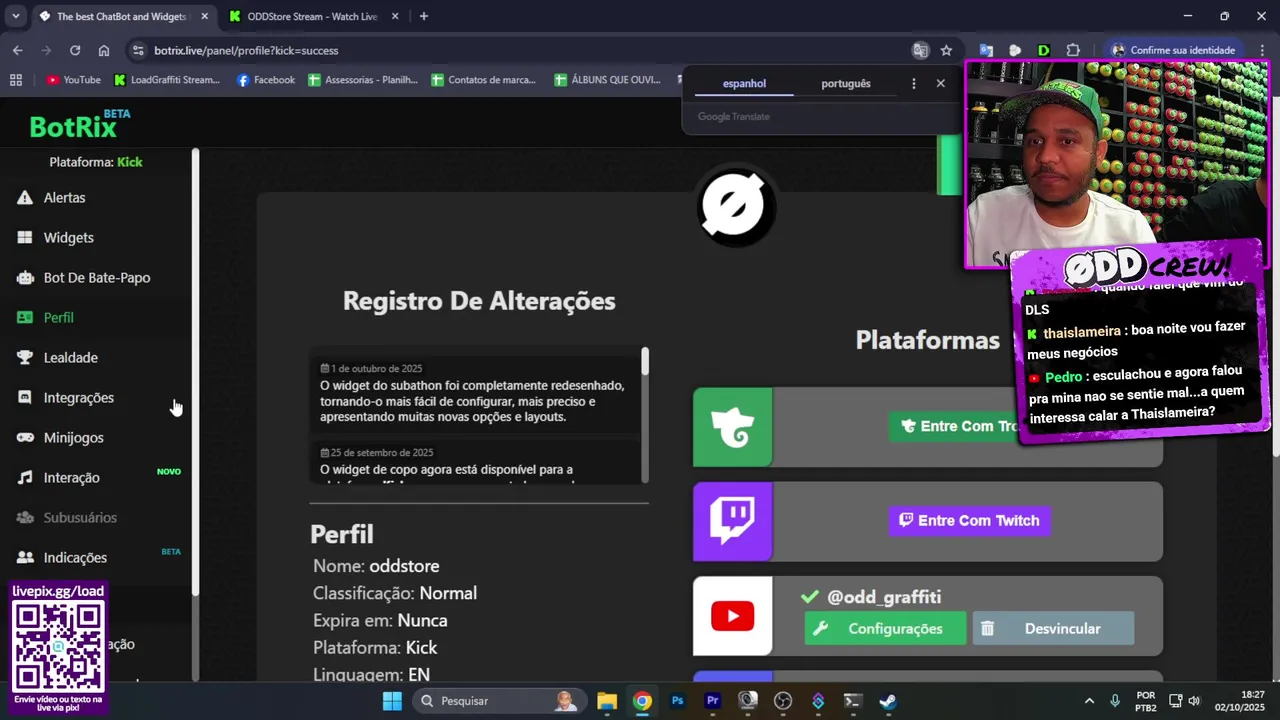
Task: Close the Google Translate popup
Action: [940, 83]
